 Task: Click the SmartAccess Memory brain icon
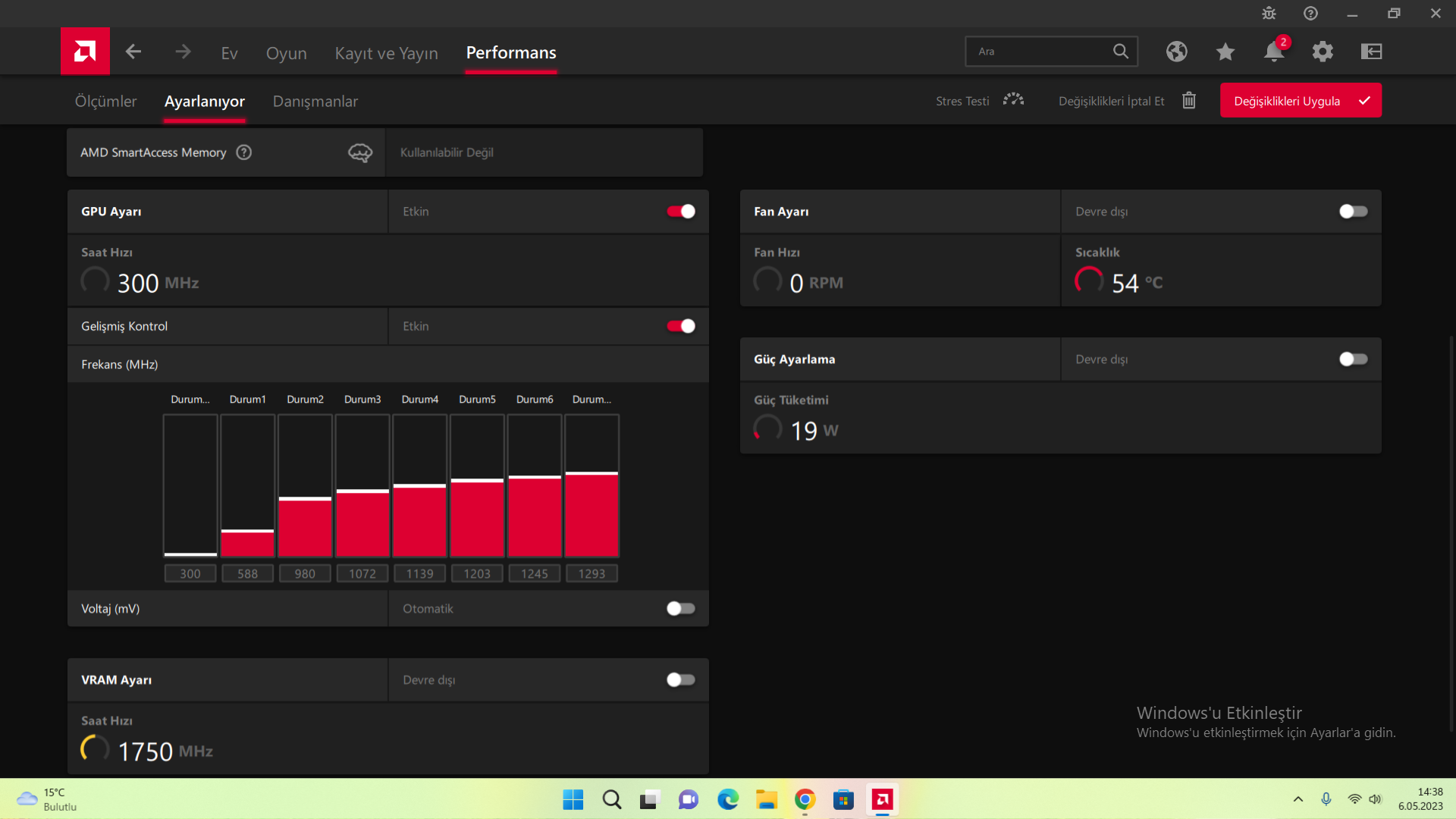coord(359,153)
